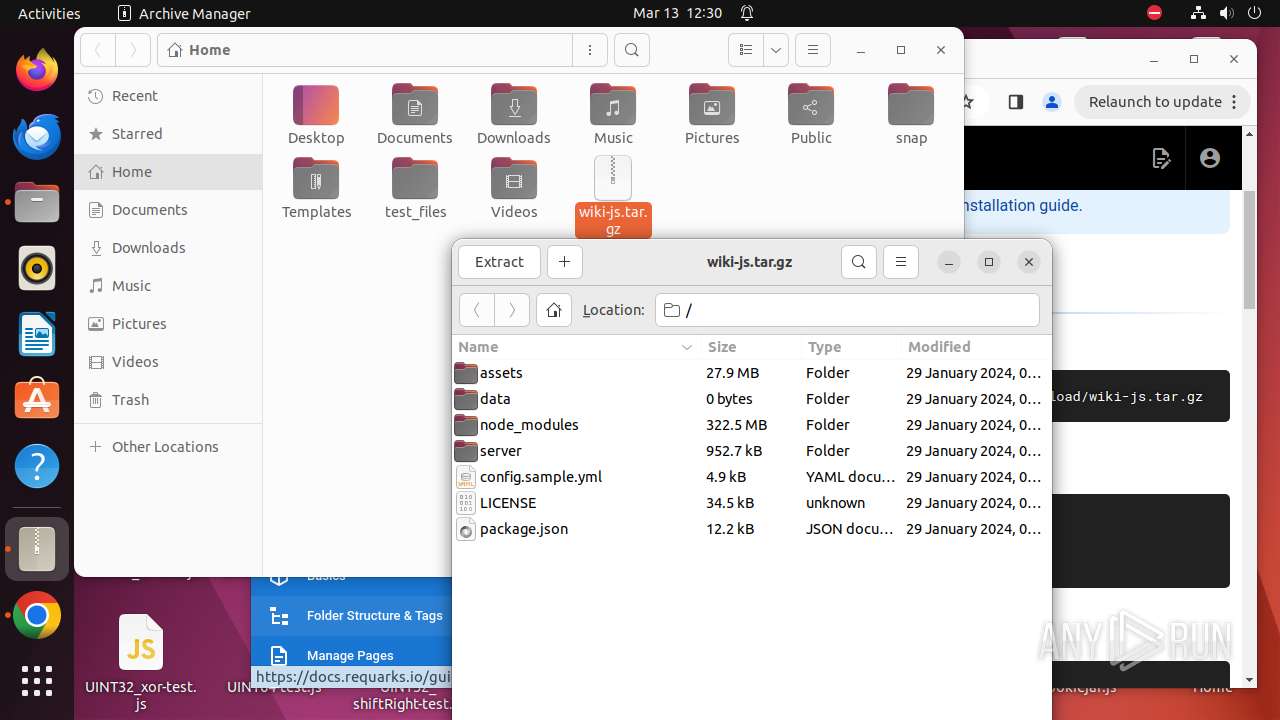This screenshot has width=1280, height=720.
Task: Select Desktop folder icon
Action: click(316, 106)
